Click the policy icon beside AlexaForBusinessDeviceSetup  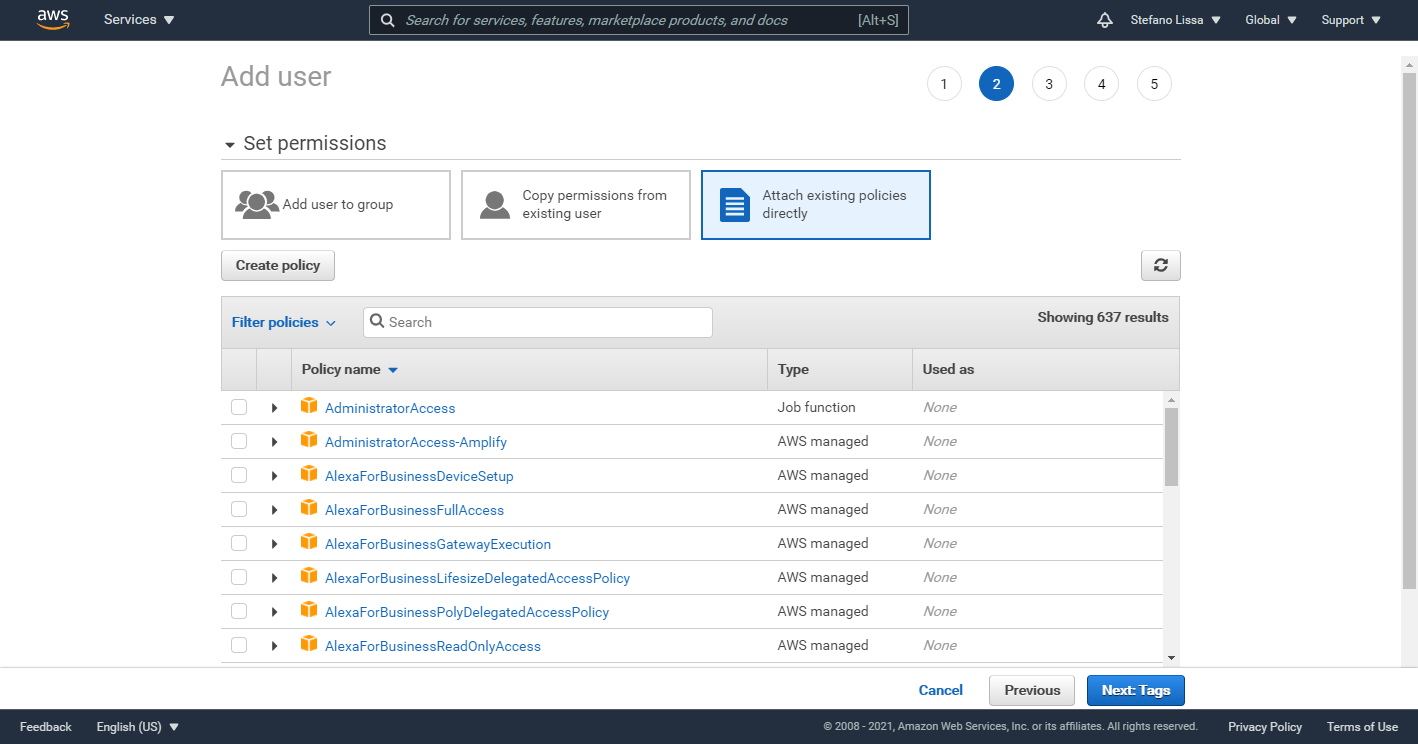click(309, 474)
